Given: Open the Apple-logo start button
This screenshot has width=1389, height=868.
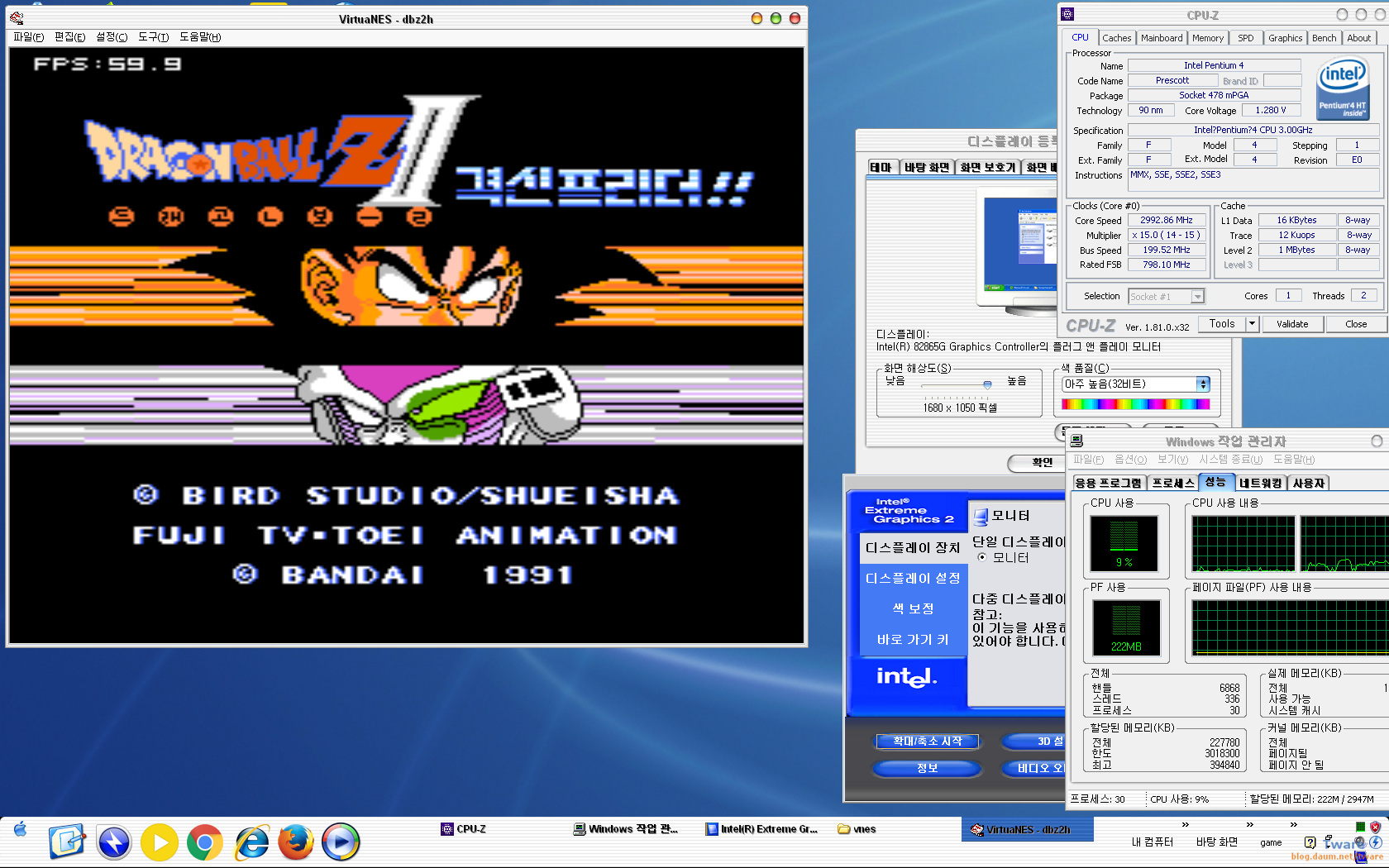Looking at the screenshot, I should [x=21, y=830].
